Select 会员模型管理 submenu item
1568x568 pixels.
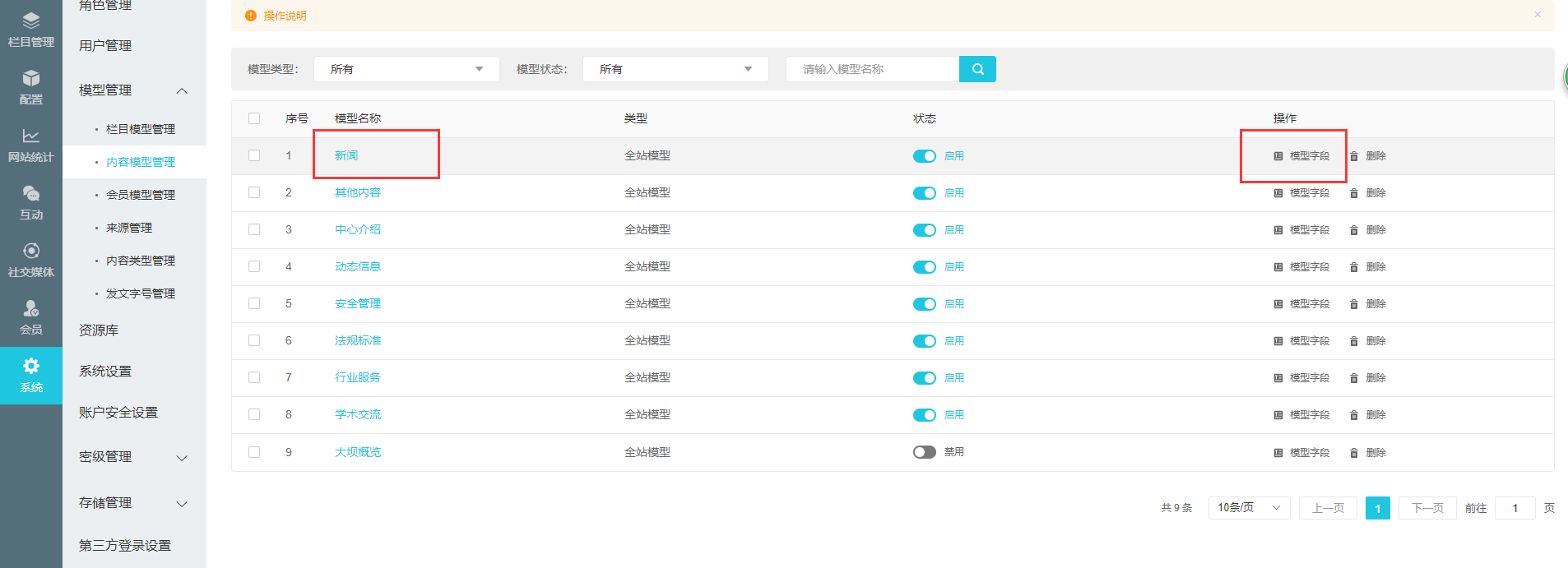[141, 195]
